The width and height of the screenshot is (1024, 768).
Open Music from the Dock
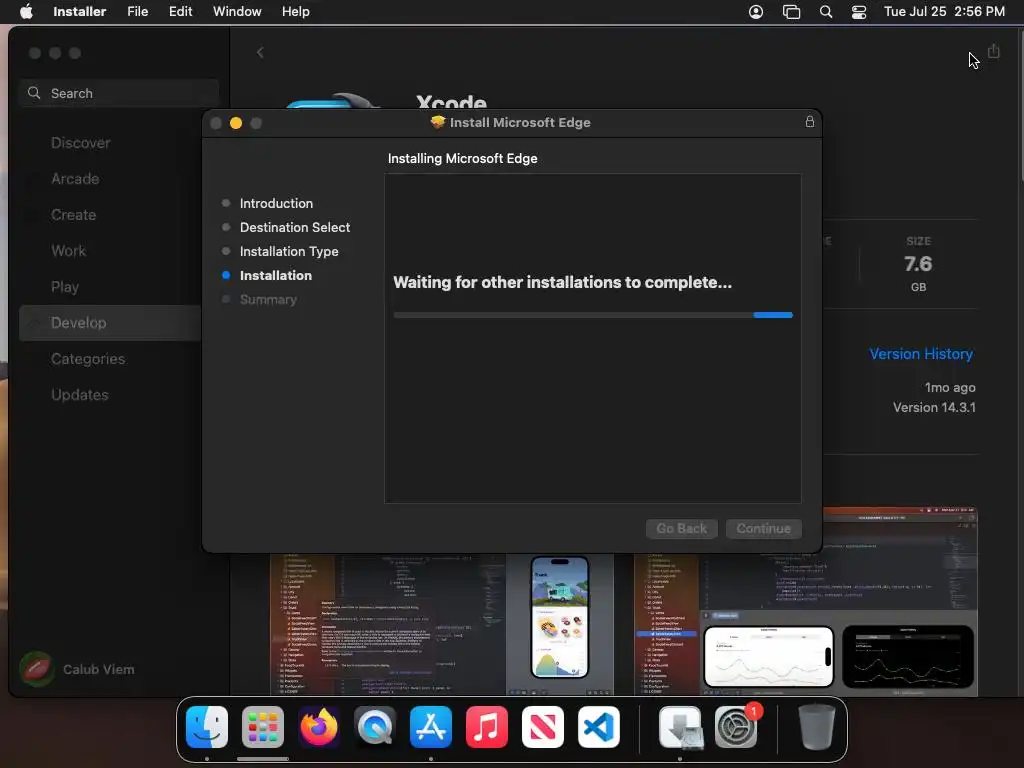pos(487,727)
